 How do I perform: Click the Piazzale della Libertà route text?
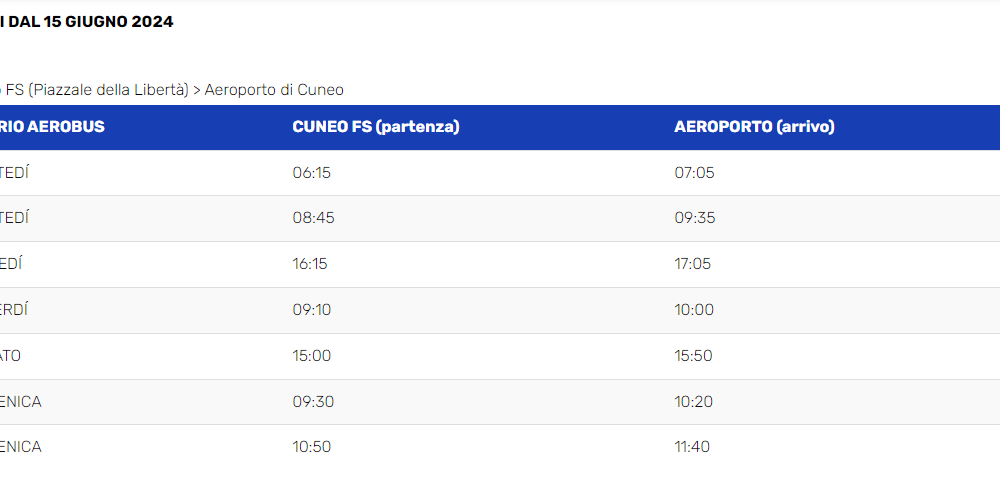(108, 90)
